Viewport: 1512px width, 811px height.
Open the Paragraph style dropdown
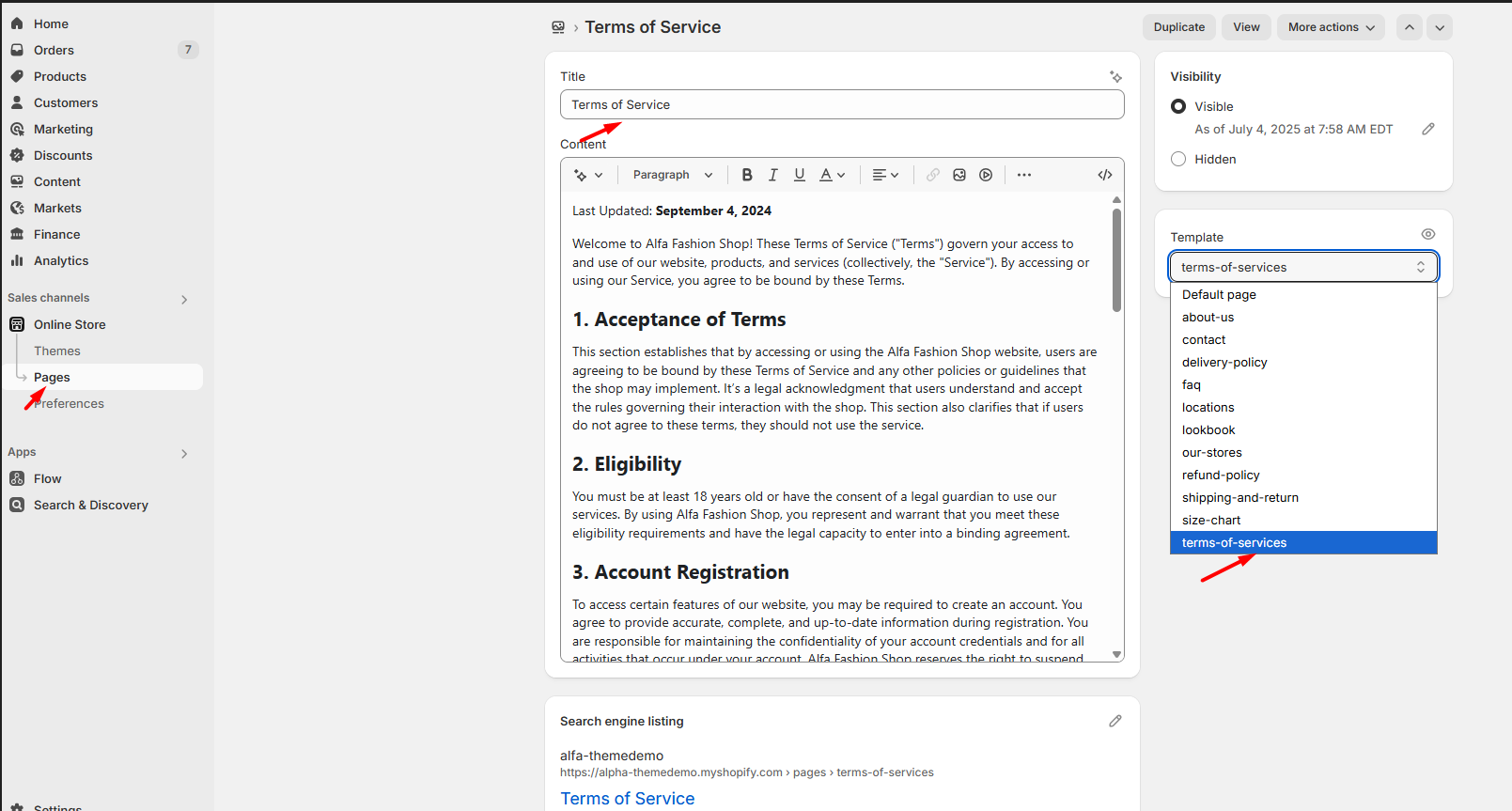pos(673,175)
